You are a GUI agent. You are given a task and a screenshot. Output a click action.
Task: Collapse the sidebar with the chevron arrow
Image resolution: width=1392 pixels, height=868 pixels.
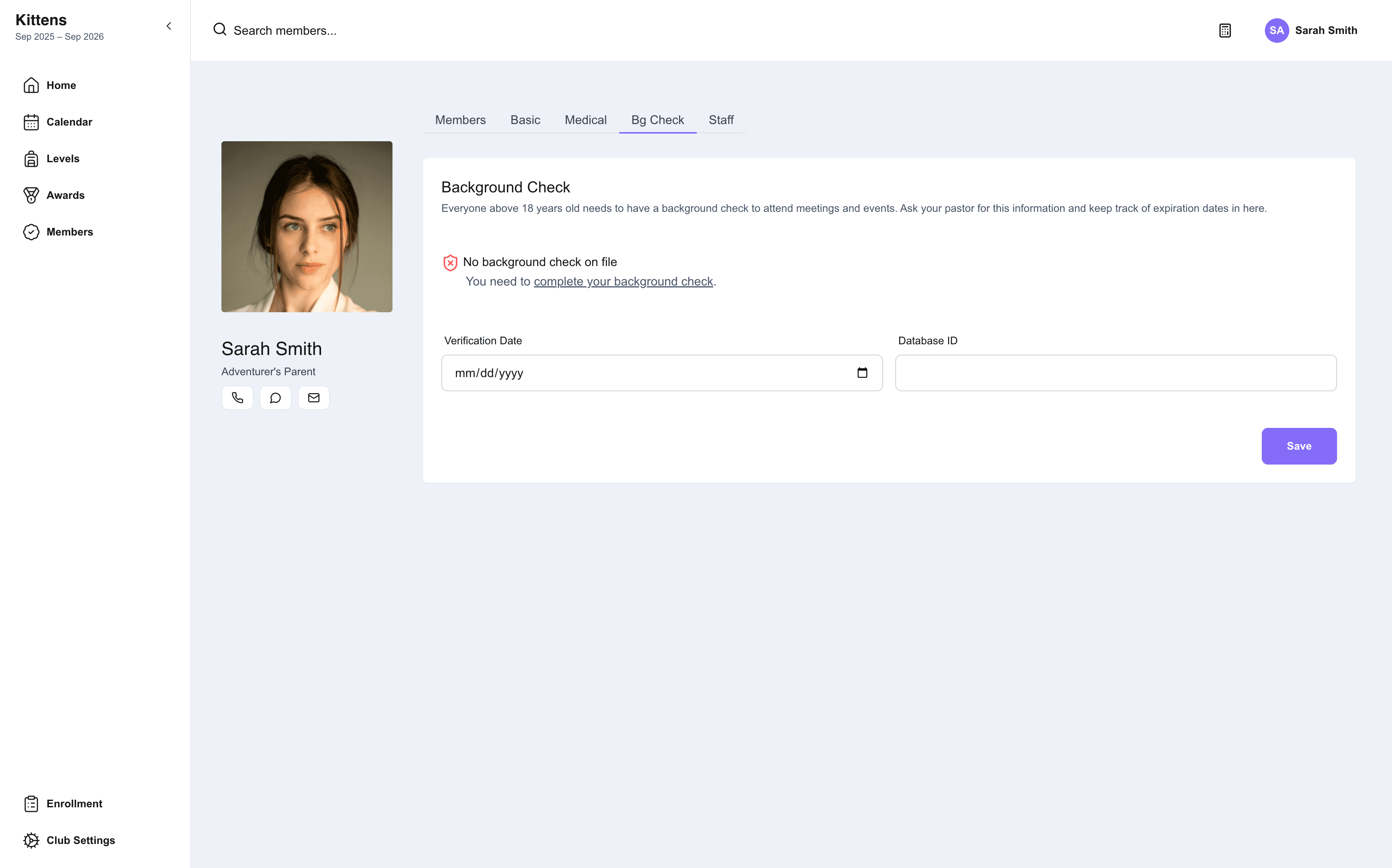(x=169, y=26)
